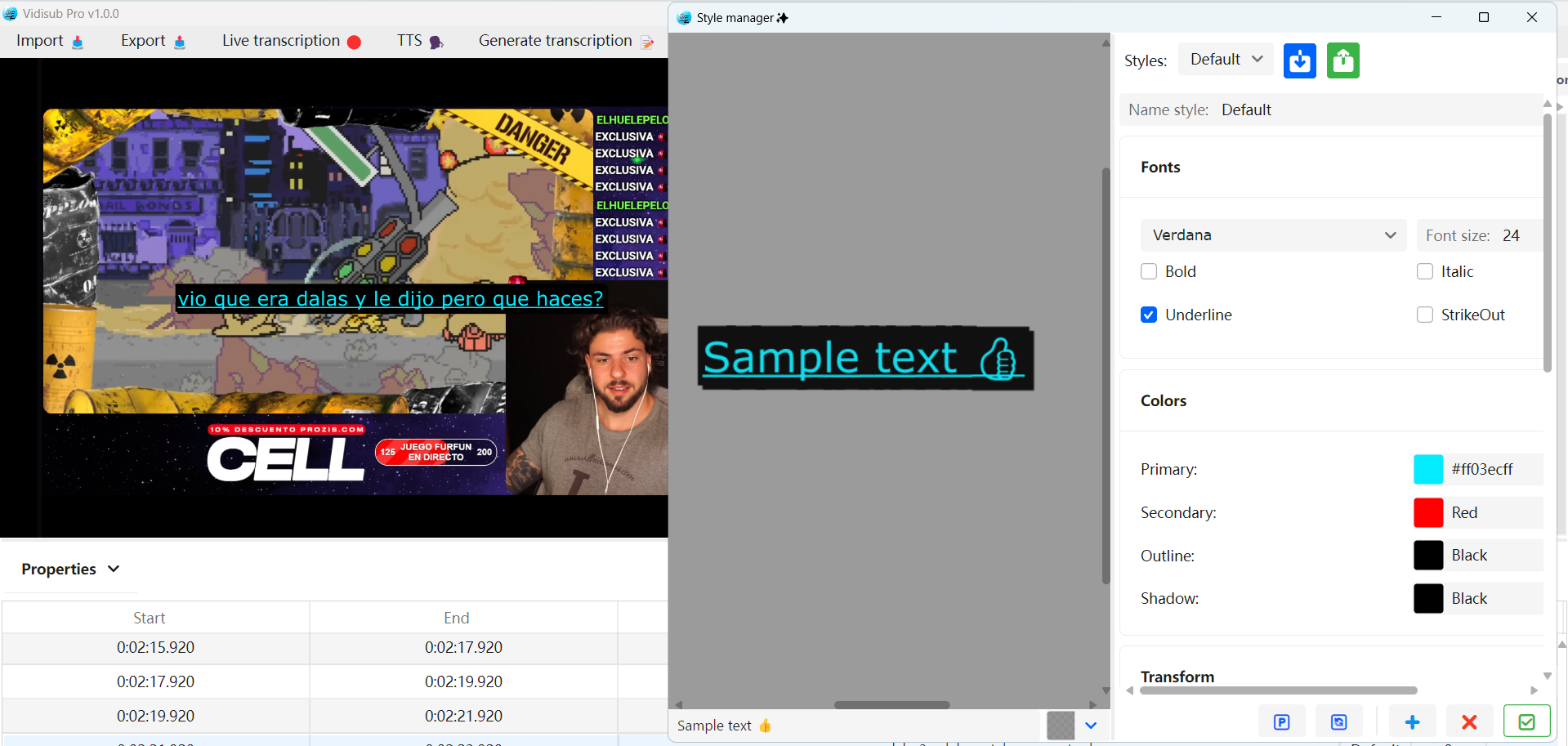The width and height of the screenshot is (1568, 746).
Task: Click the preview pane horizontal scrollbar
Action: coord(891,704)
